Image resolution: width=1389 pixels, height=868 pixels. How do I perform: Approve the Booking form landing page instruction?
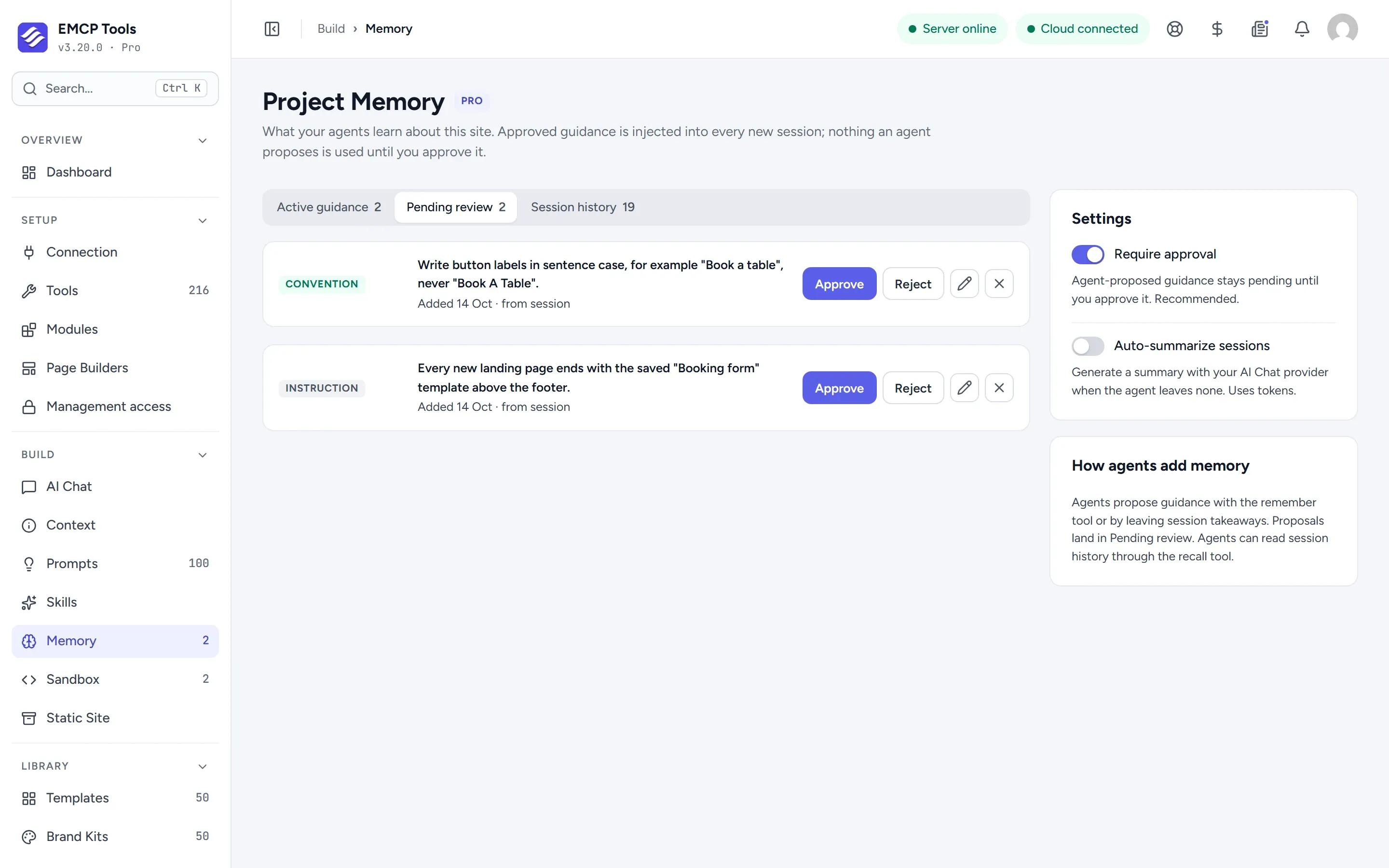(839, 388)
